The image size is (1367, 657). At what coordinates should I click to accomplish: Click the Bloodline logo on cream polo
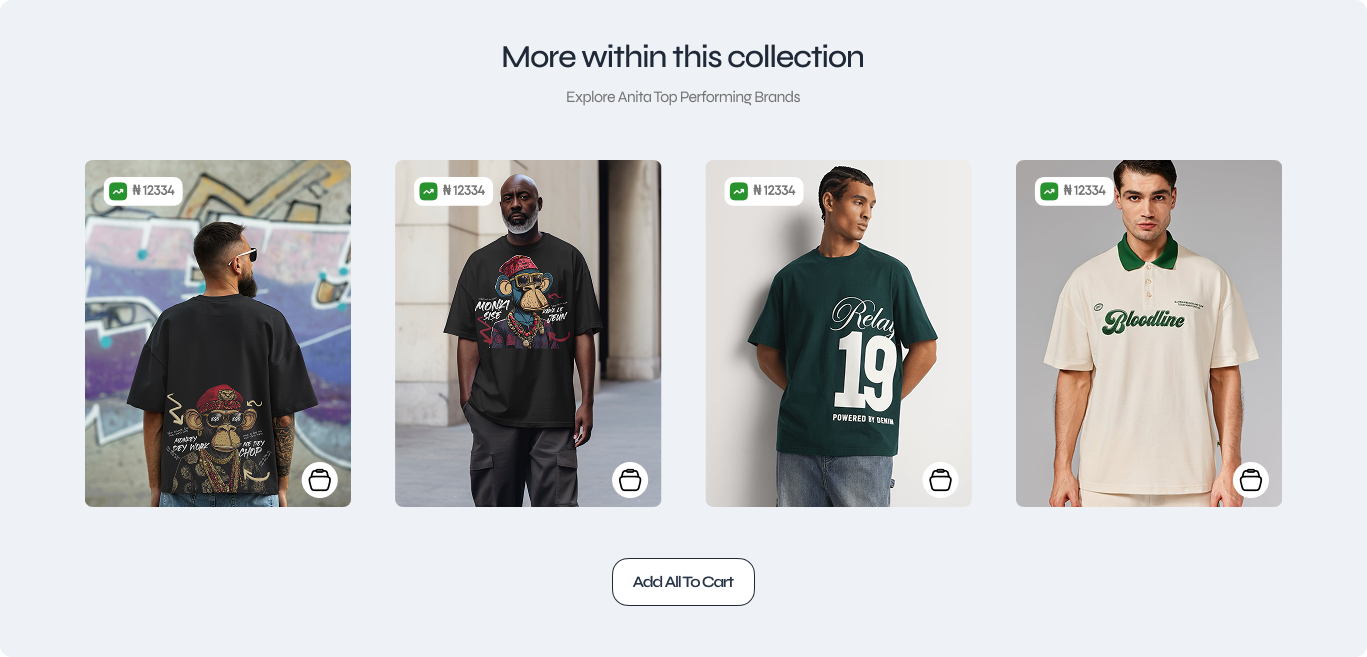click(1143, 321)
